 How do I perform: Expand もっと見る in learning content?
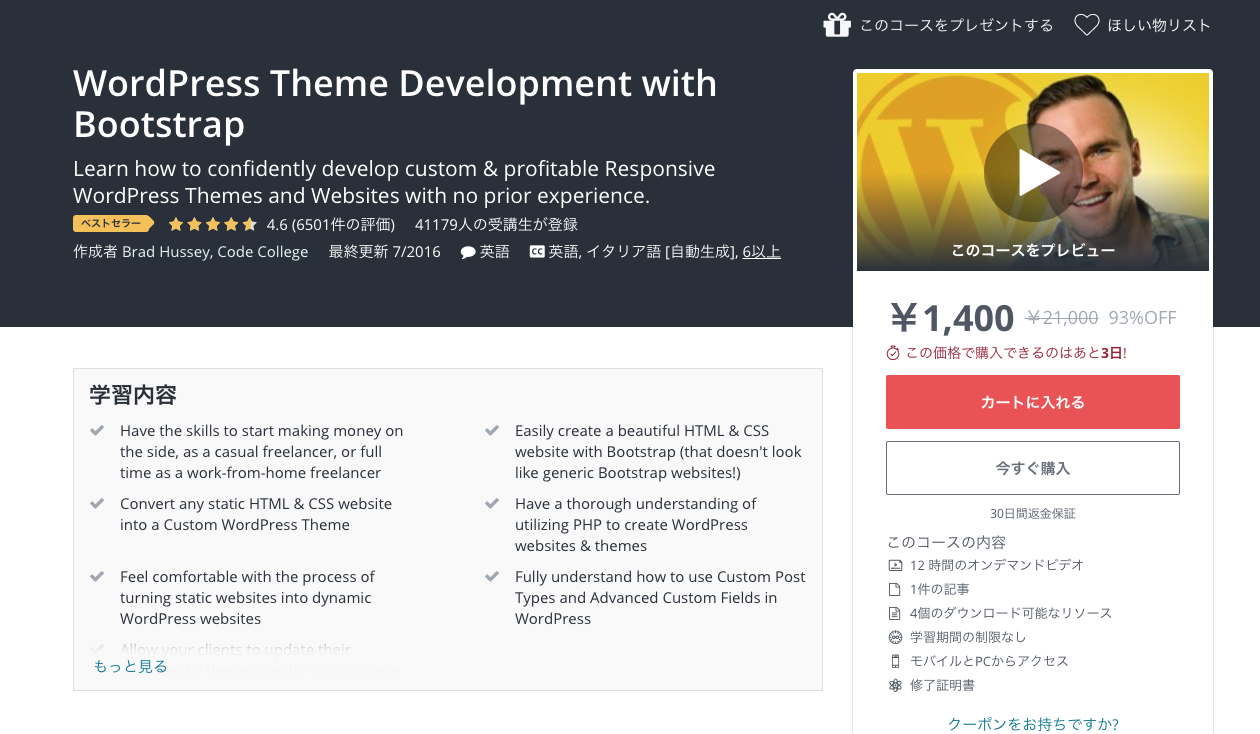tap(131, 666)
